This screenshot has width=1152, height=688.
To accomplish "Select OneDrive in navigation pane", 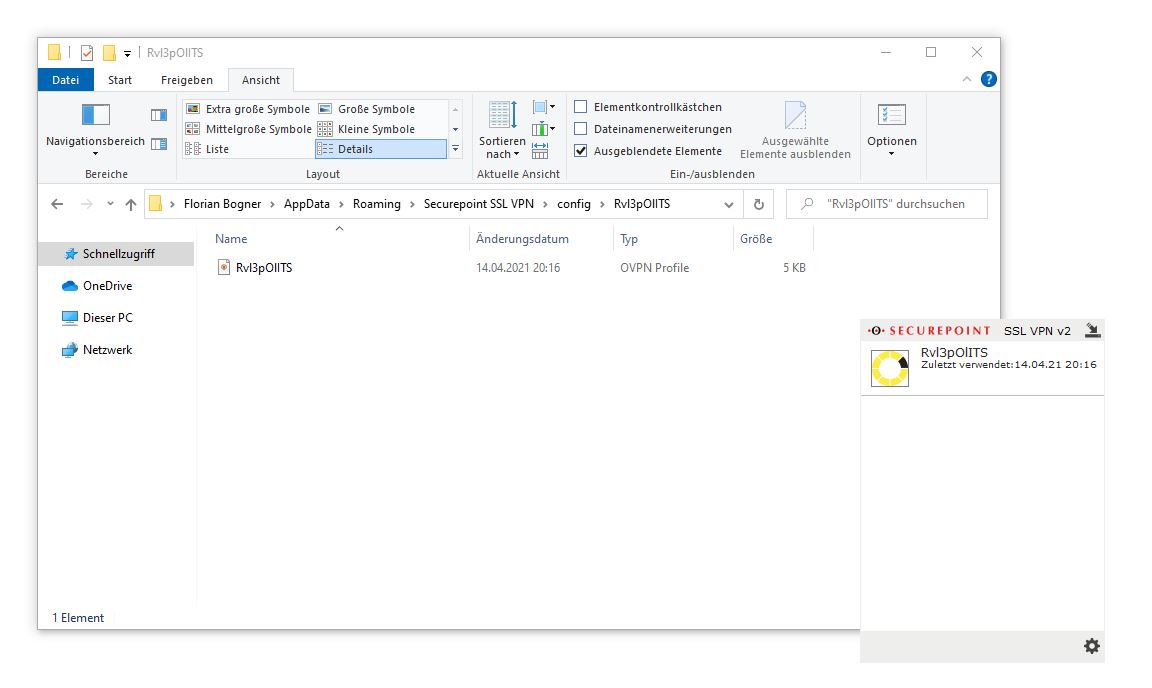I will (x=107, y=286).
